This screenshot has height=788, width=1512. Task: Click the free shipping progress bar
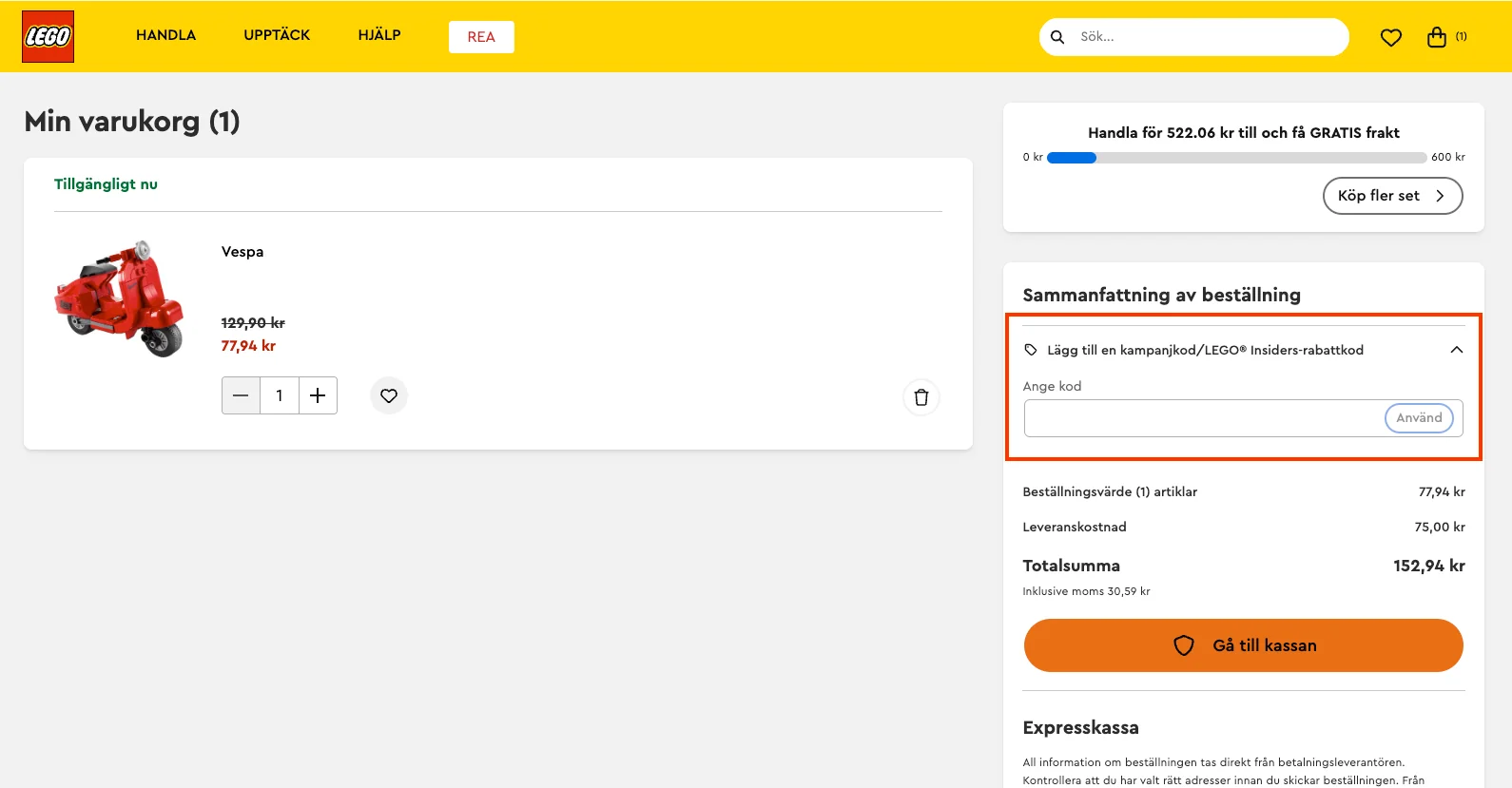coord(1236,158)
